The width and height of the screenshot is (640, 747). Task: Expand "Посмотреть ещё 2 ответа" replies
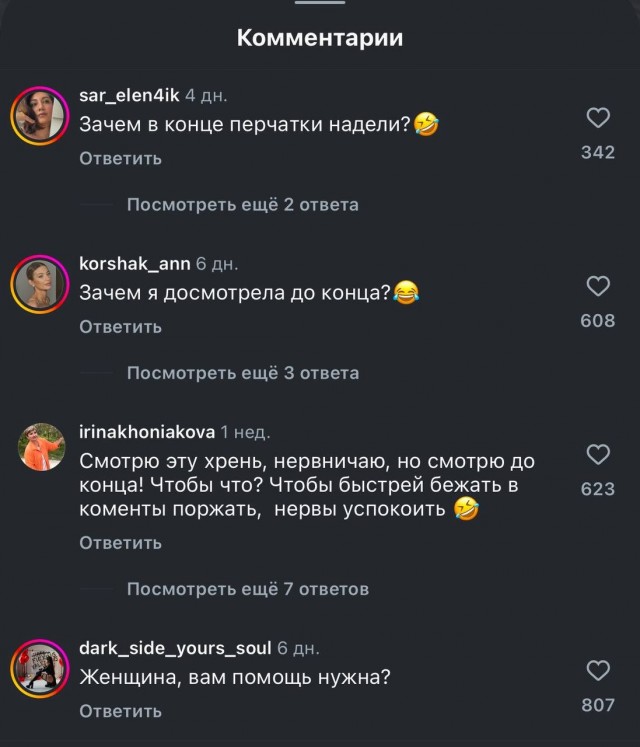click(x=242, y=205)
